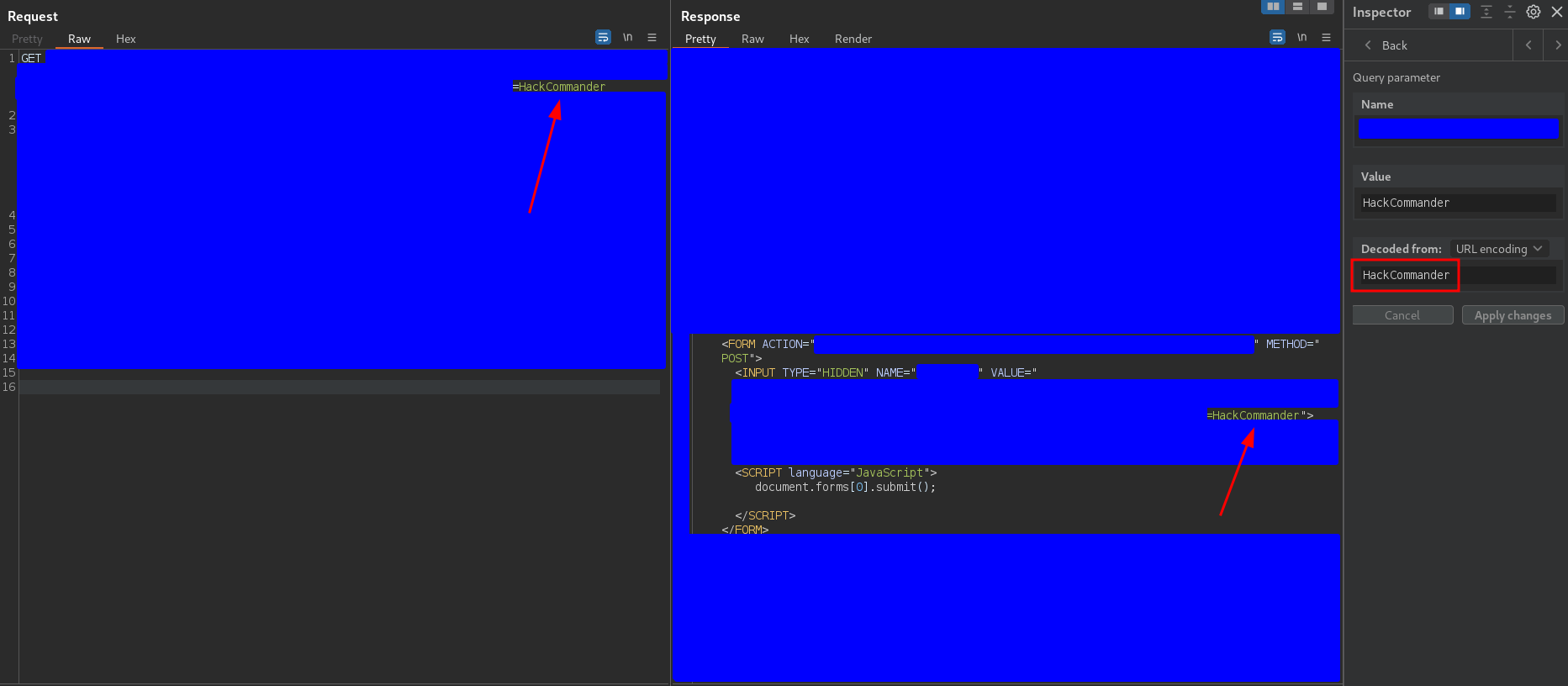1568x686 pixels.
Task: Select Pretty tab in Response panel
Action: point(700,39)
